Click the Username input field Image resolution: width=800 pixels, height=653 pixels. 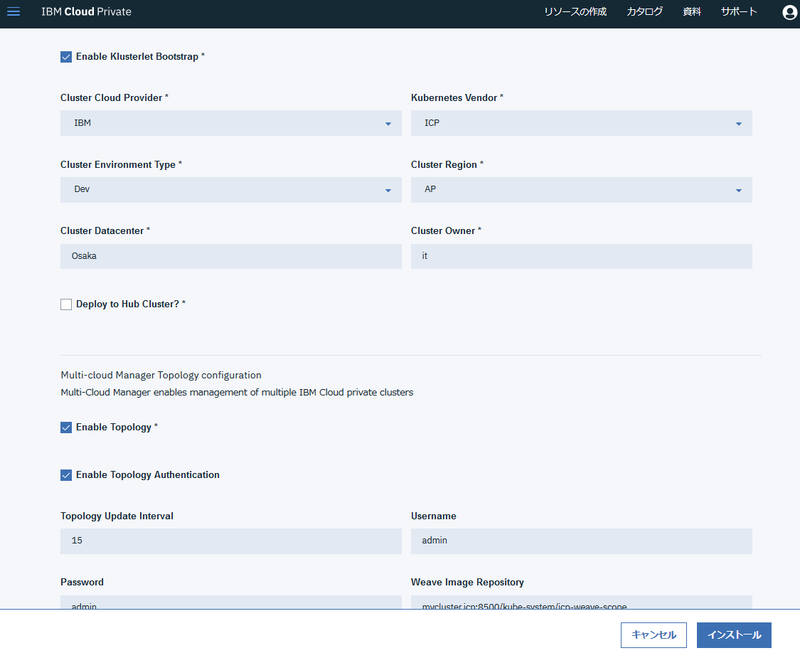click(581, 541)
